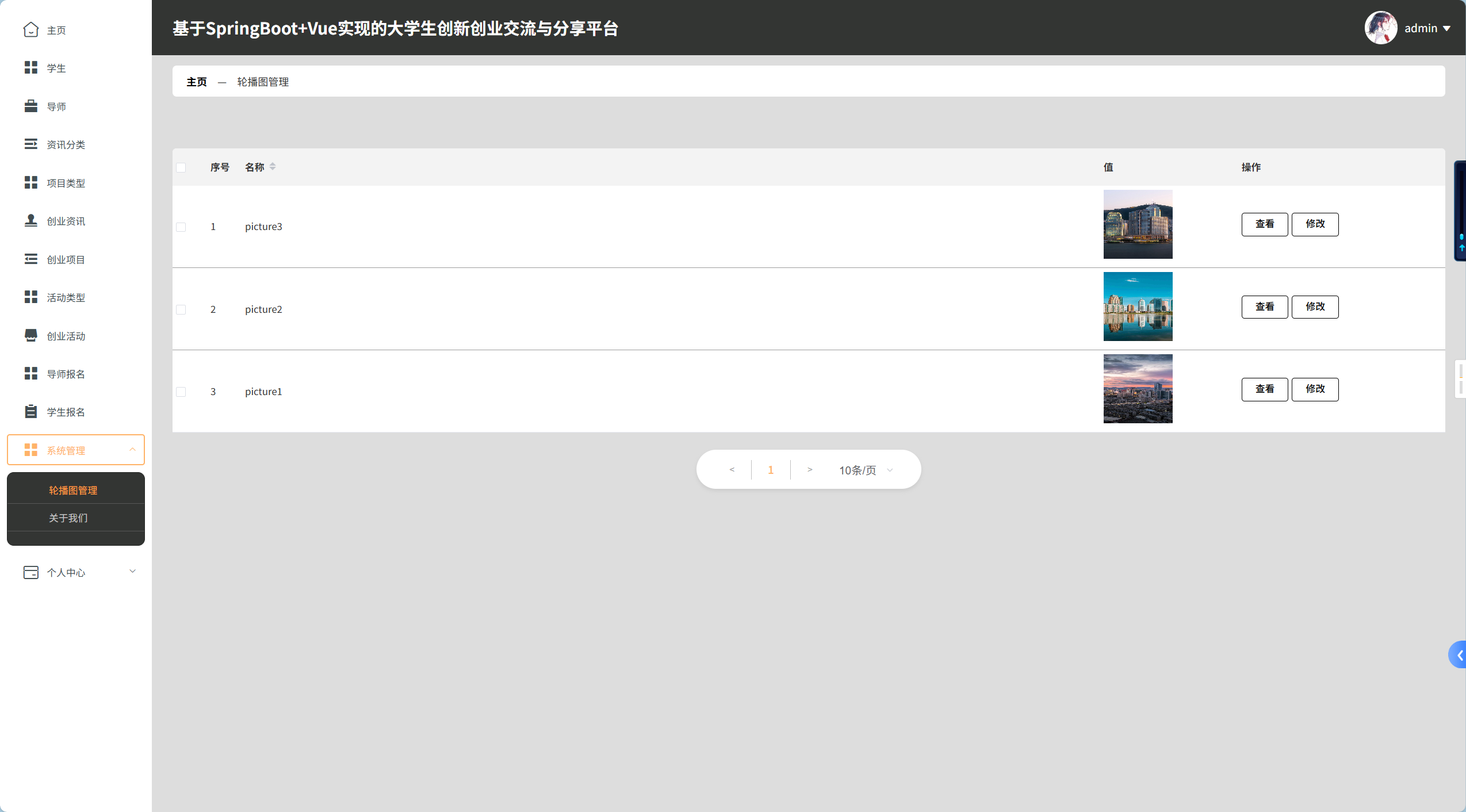1466x812 pixels.
Task: Click the admin avatar picture
Action: [1380, 28]
